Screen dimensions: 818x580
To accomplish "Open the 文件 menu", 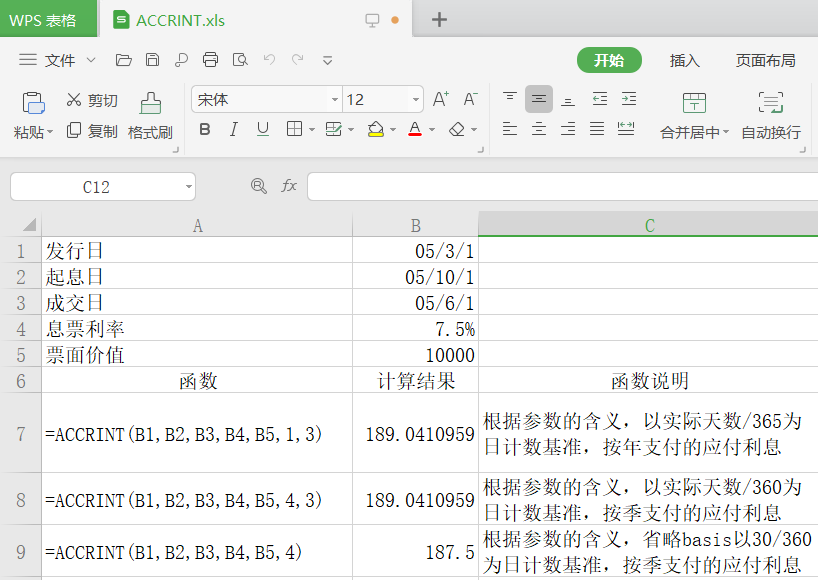I will point(60,60).
